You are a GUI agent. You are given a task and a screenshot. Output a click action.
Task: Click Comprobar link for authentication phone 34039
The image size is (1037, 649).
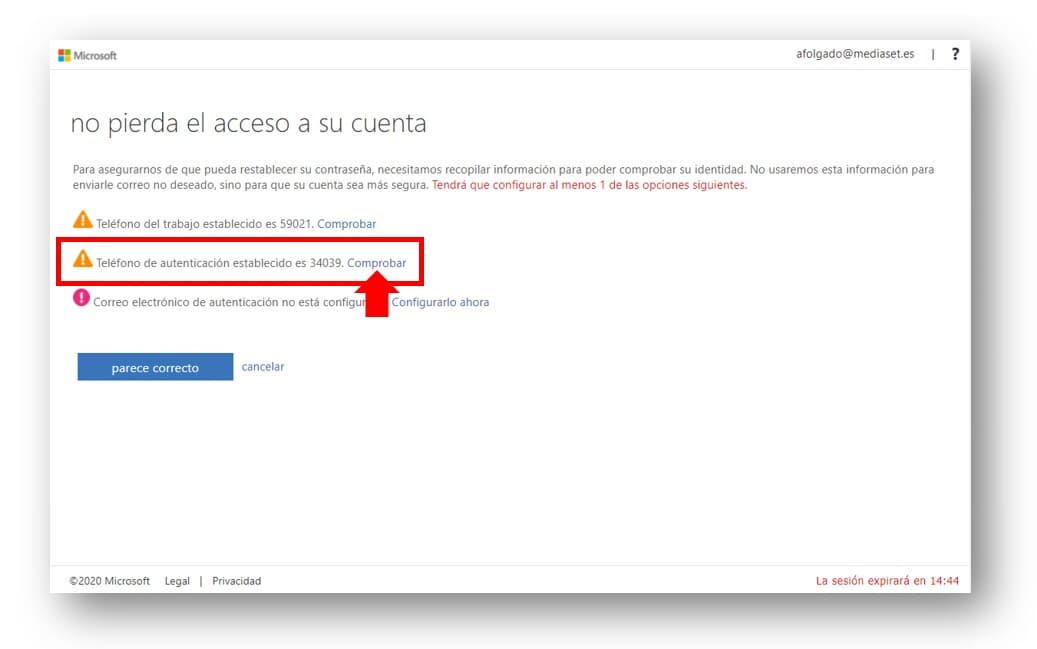(376, 263)
